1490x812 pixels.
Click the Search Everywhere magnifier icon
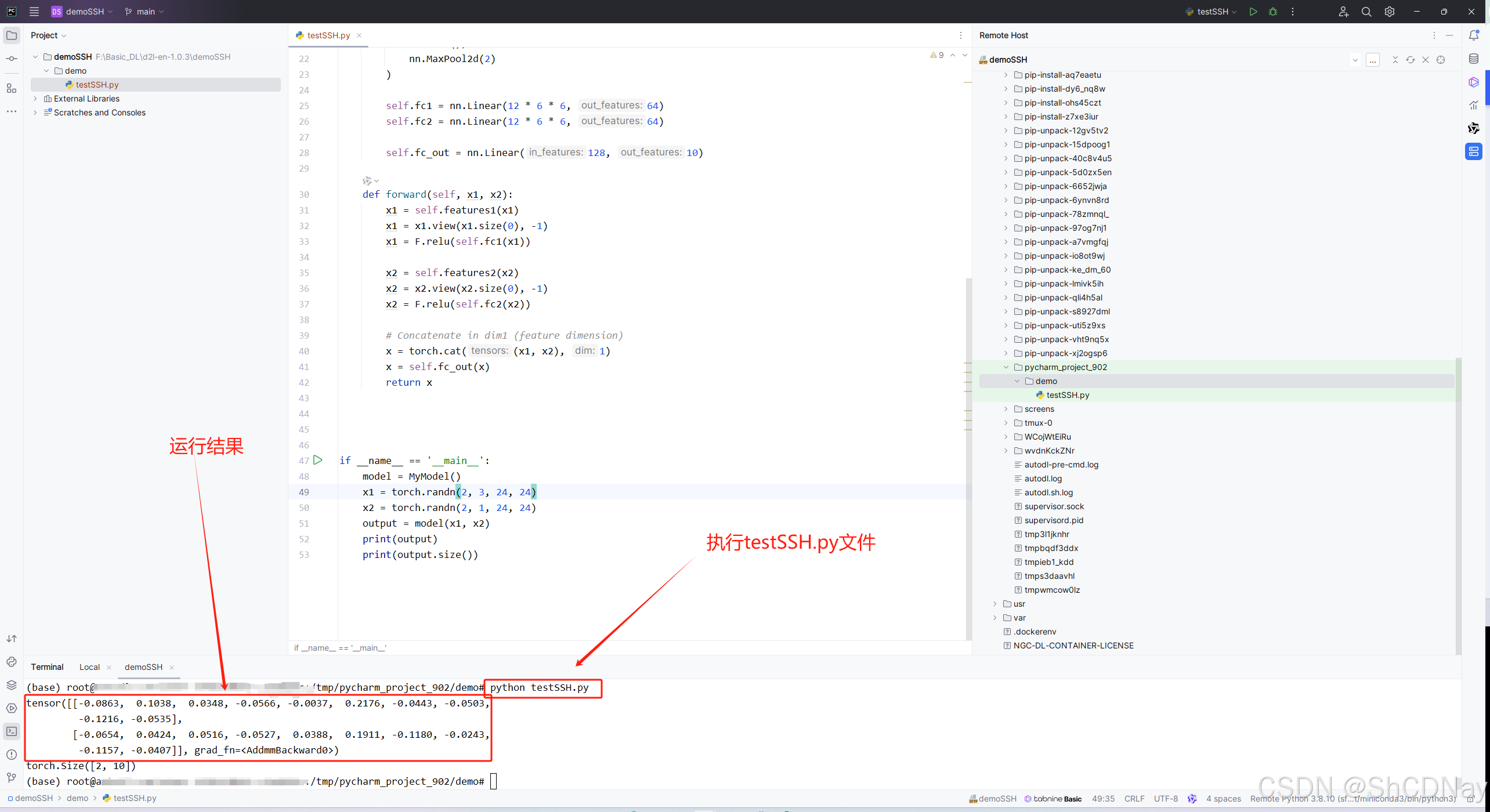pyautogui.click(x=1366, y=12)
